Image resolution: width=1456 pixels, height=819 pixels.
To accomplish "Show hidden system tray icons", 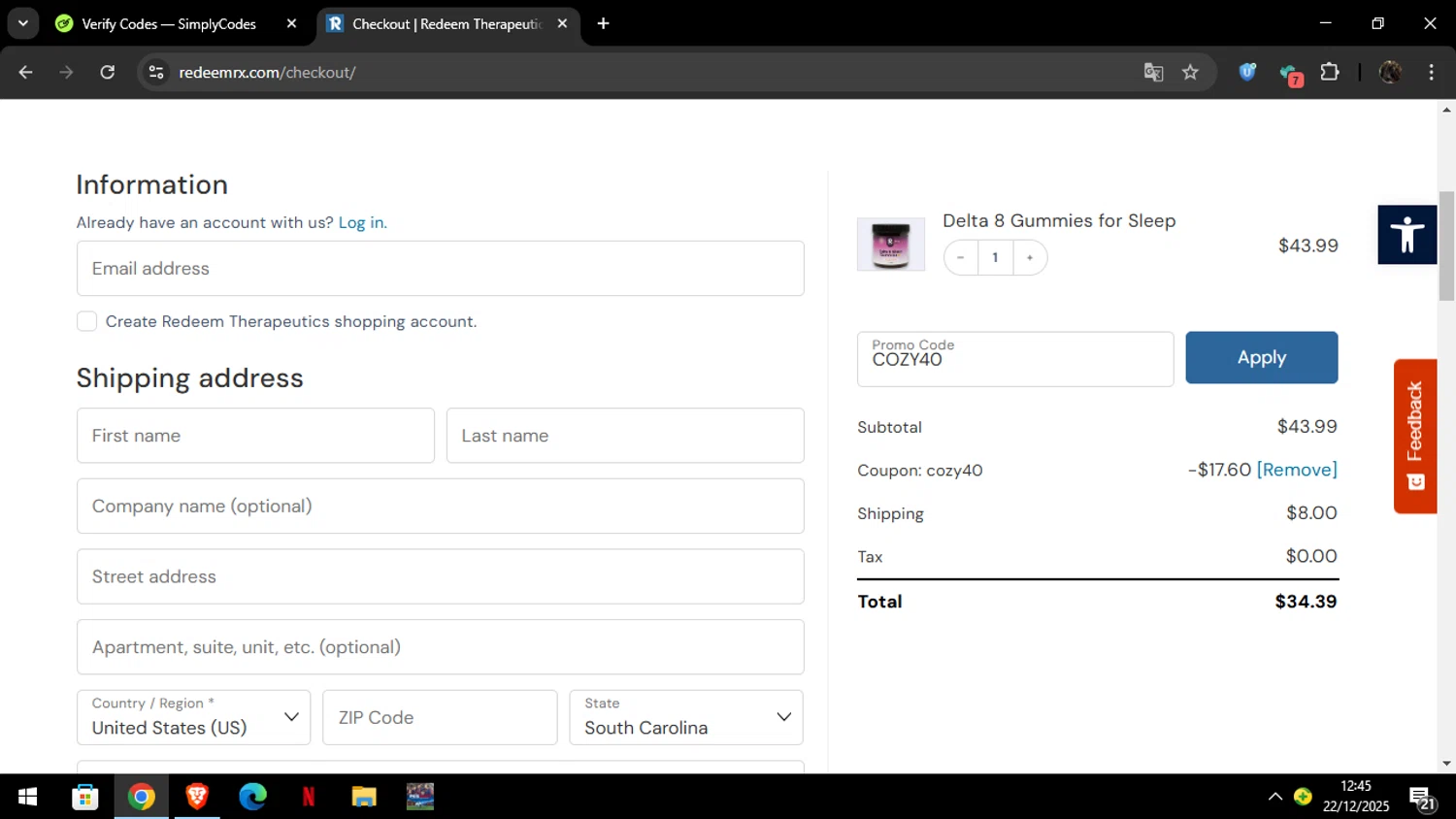I will click(x=1274, y=797).
